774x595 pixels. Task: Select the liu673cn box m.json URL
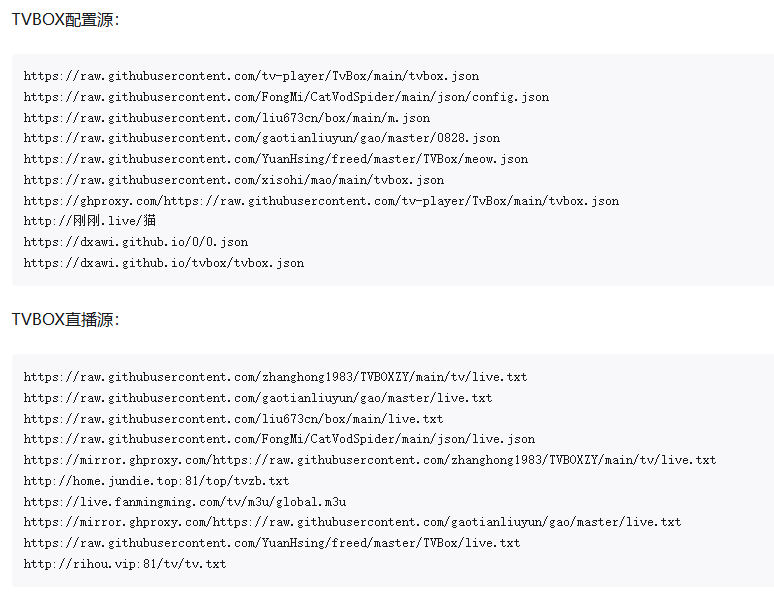pyautogui.click(x=227, y=118)
